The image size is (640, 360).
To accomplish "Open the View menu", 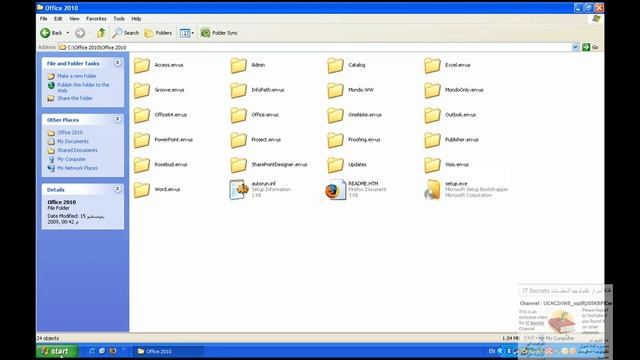I will click(74, 19).
